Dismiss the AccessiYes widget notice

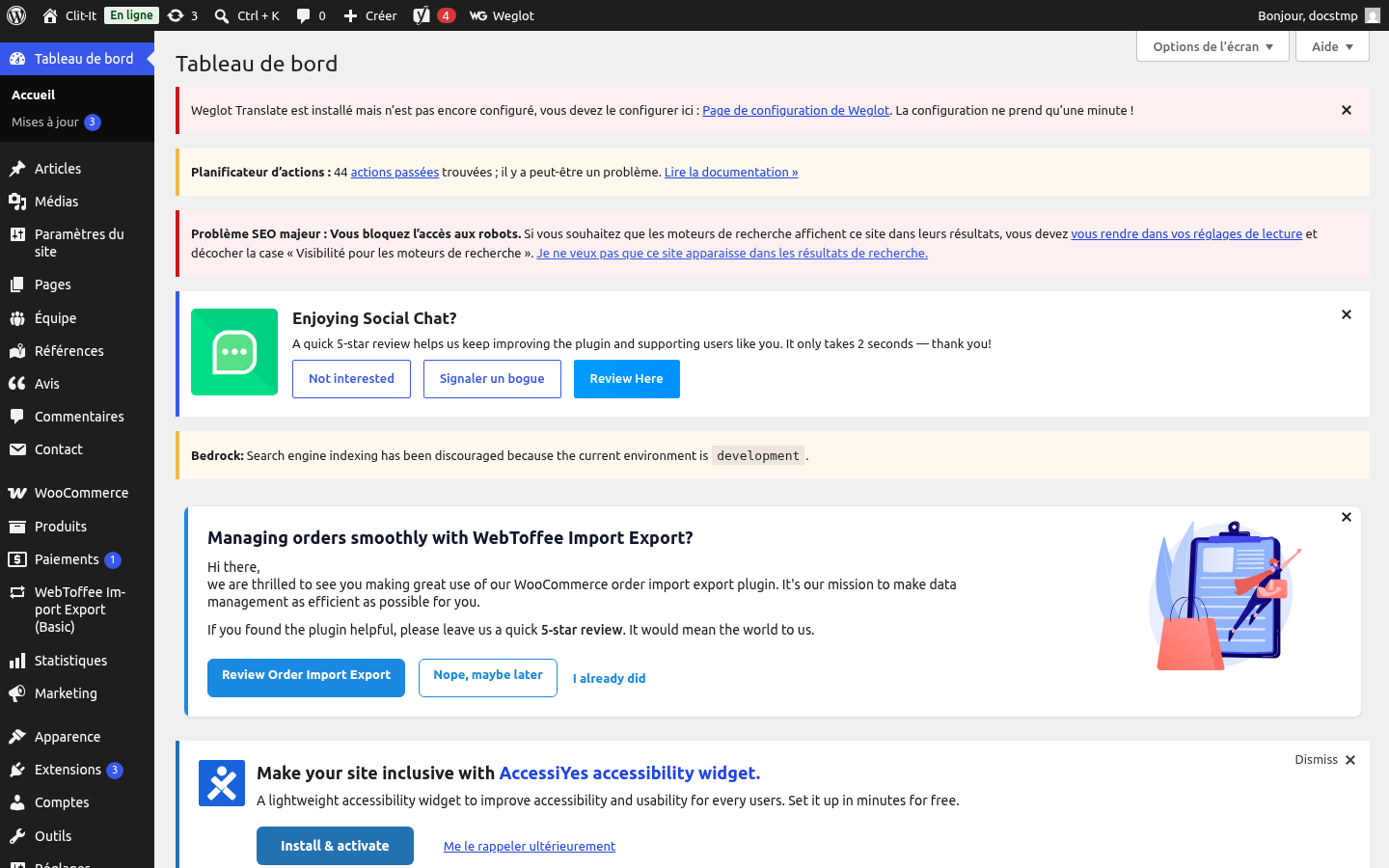pyautogui.click(x=1325, y=760)
